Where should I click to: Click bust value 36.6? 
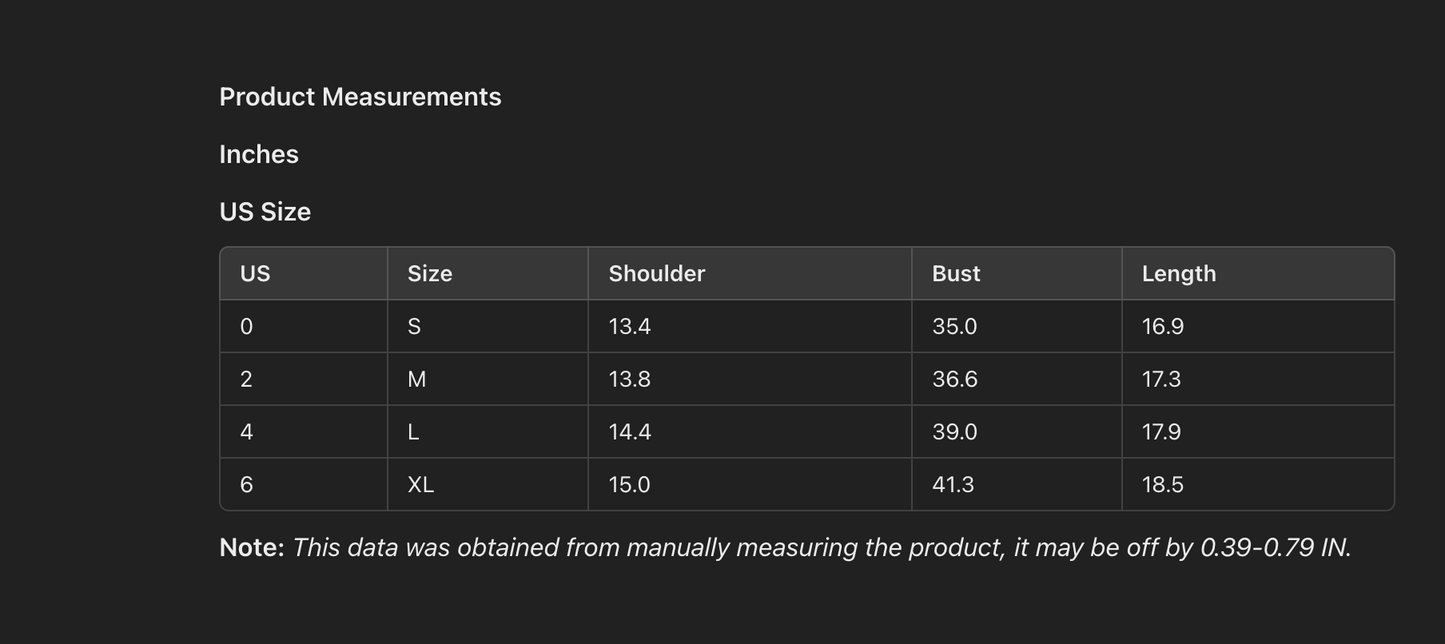click(955, 380)
